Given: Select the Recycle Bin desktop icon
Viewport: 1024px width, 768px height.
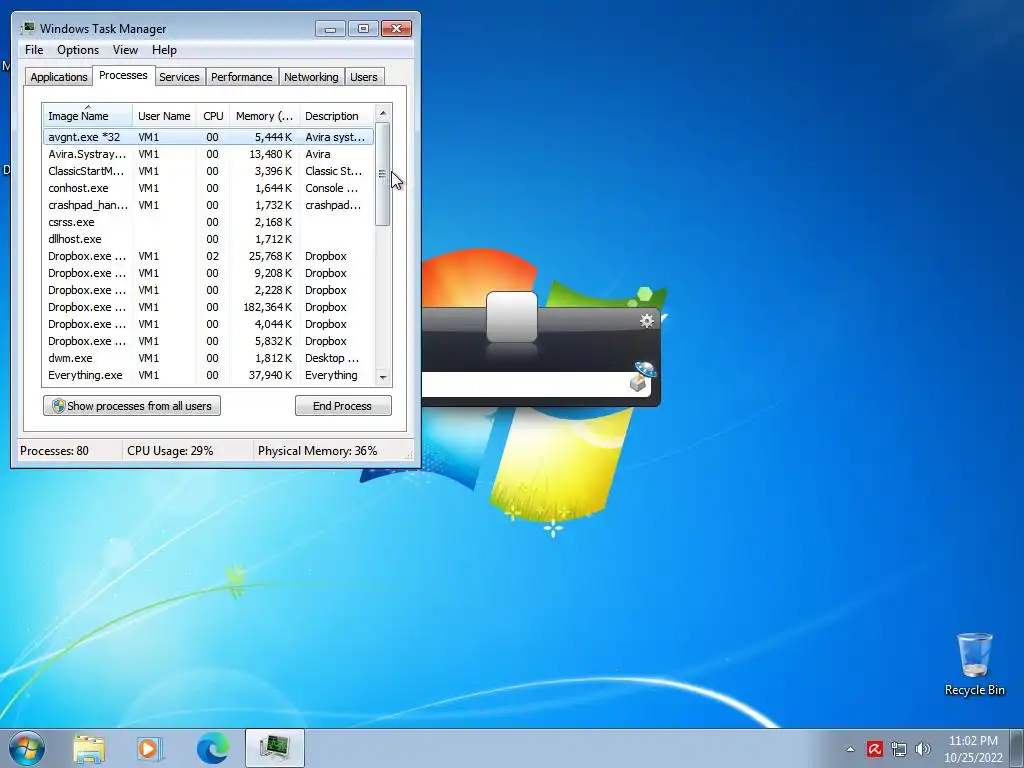Looking at the screenshot, I should (x=974, y=664).
